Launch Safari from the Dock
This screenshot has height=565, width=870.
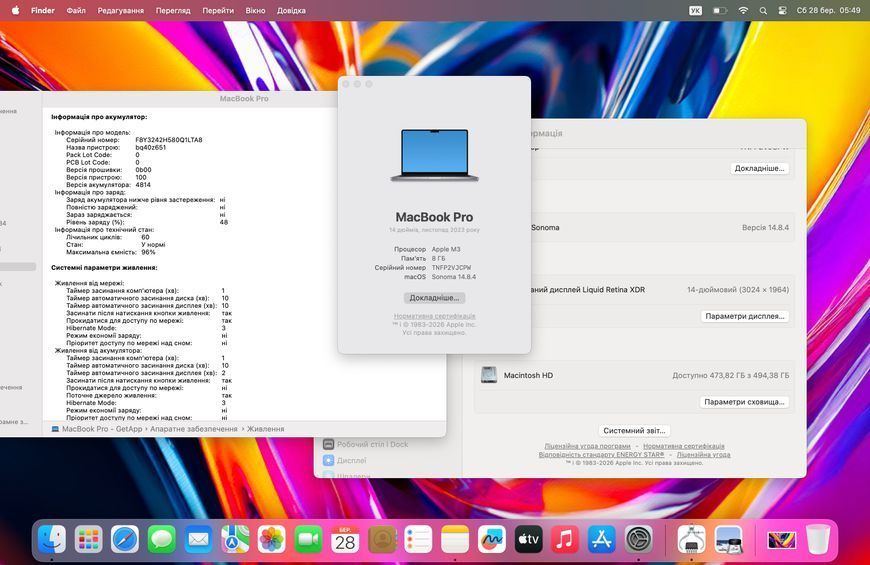[125, 539]
